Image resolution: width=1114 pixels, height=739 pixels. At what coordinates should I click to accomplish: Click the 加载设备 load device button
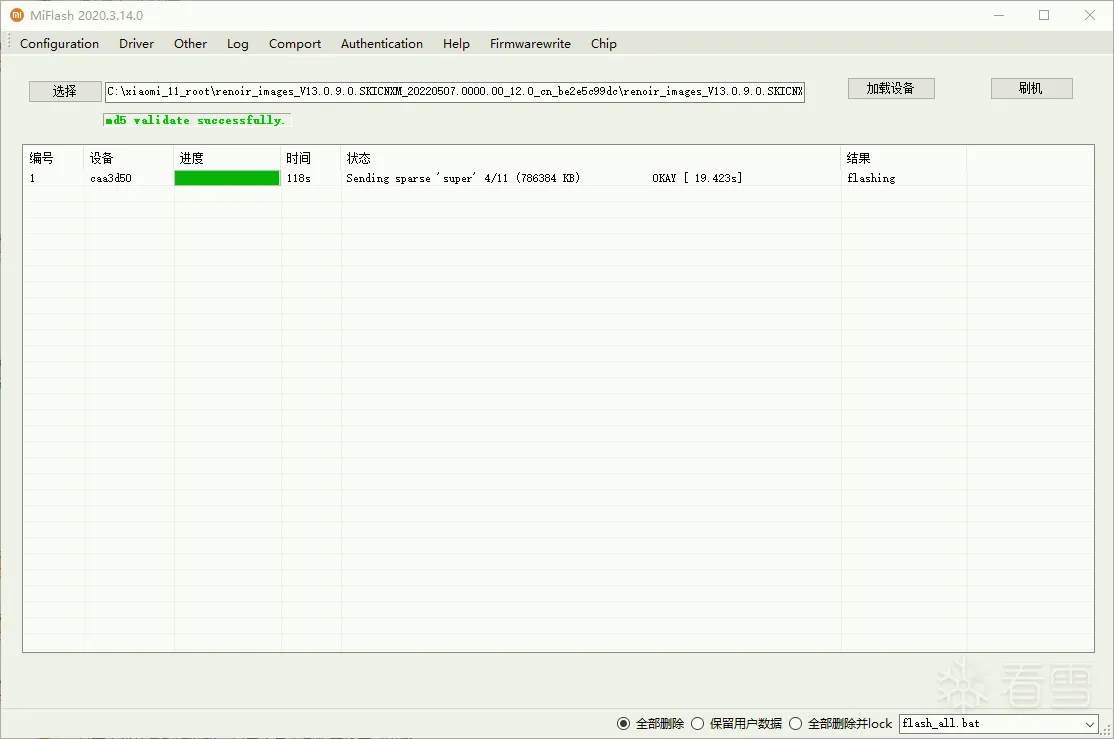(x=891, y=88)
